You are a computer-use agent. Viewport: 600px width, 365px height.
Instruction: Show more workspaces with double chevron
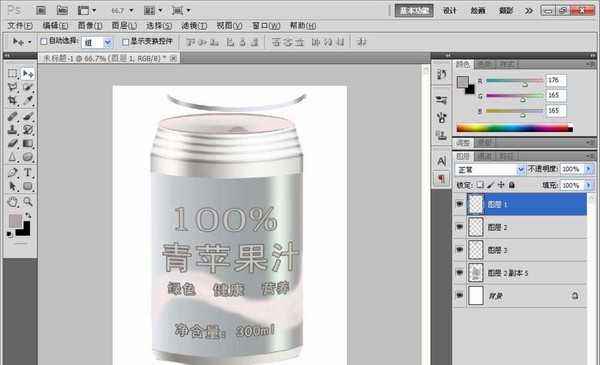tap(529, 11)
